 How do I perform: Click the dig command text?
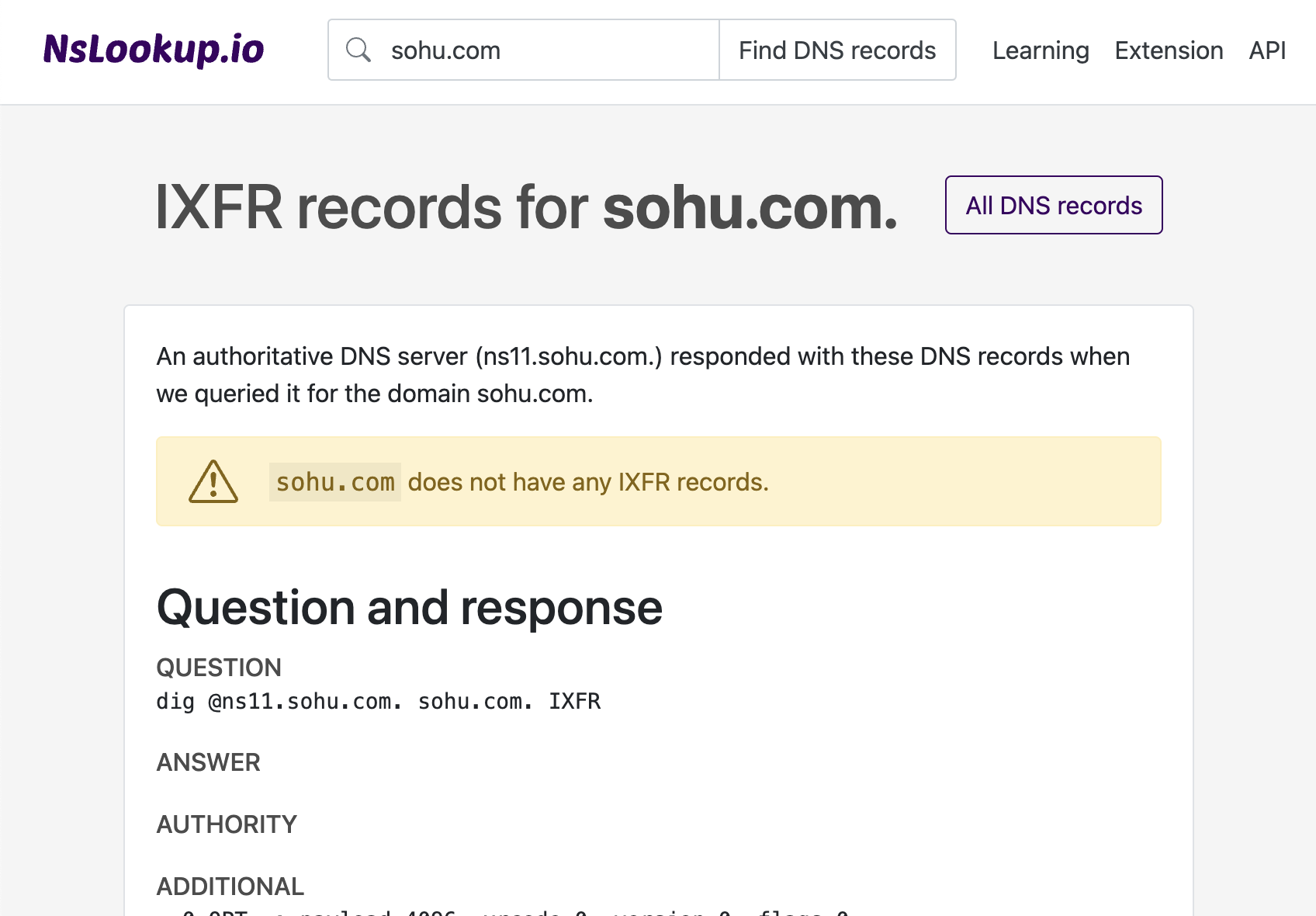point(378,701)
